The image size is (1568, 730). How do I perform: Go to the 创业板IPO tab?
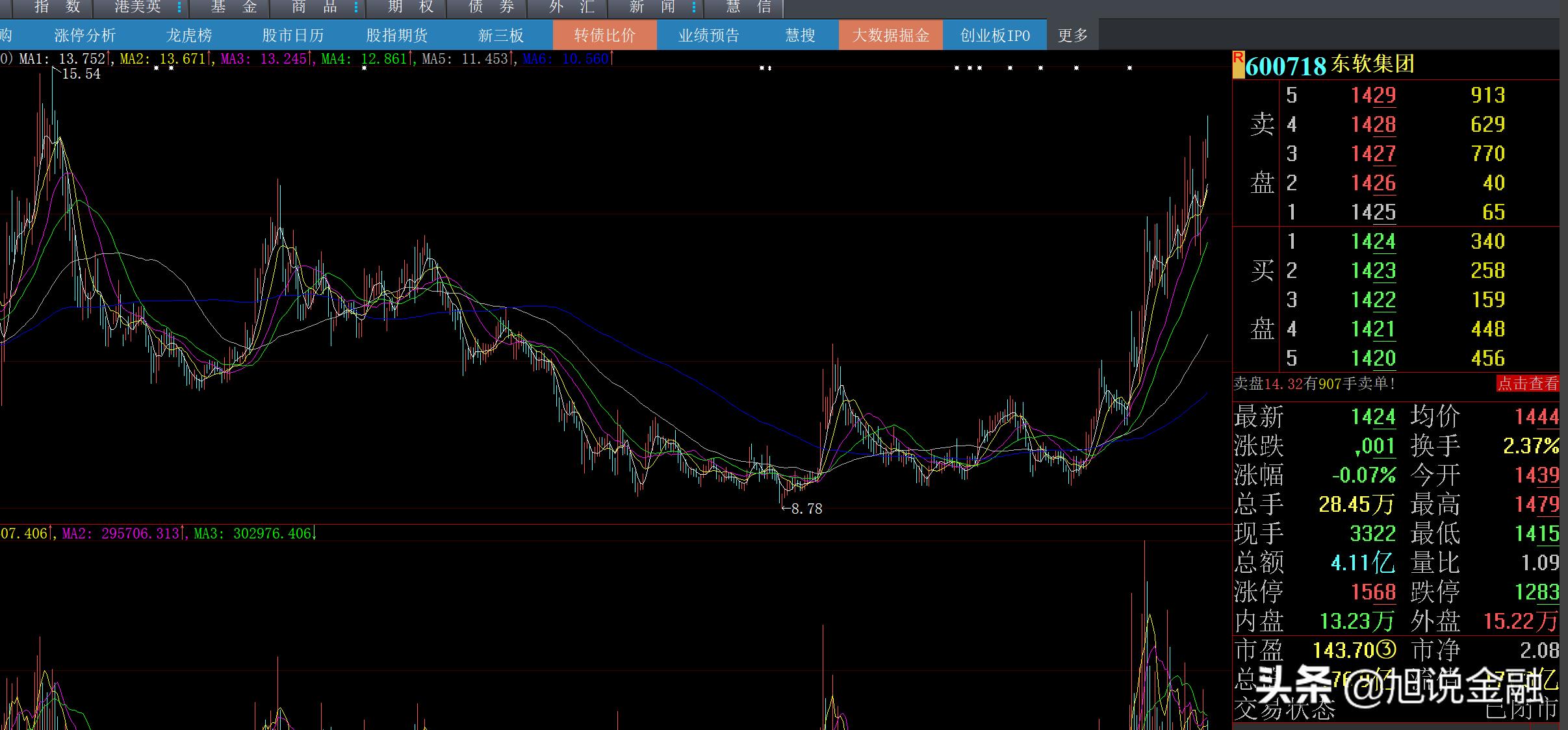pyautogui.click(x=995, y=35)
